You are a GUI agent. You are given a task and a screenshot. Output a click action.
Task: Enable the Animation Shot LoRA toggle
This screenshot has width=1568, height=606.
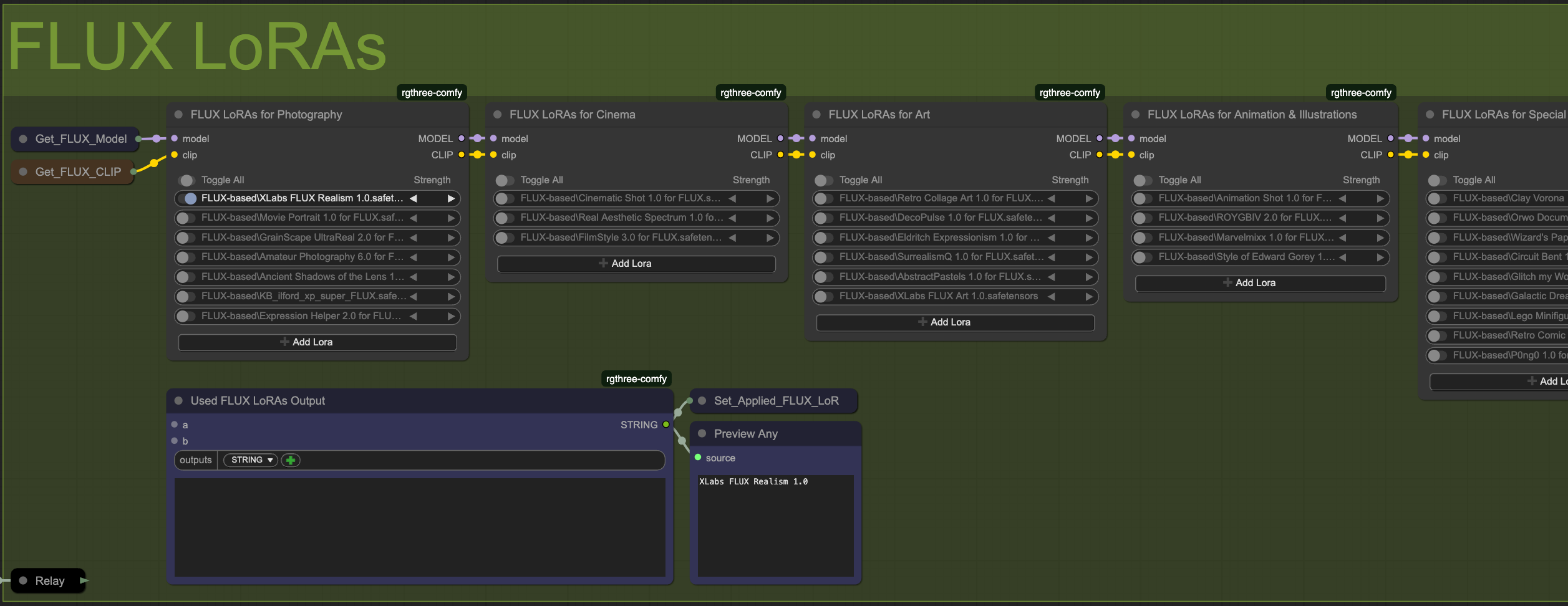pos(1141,198)
